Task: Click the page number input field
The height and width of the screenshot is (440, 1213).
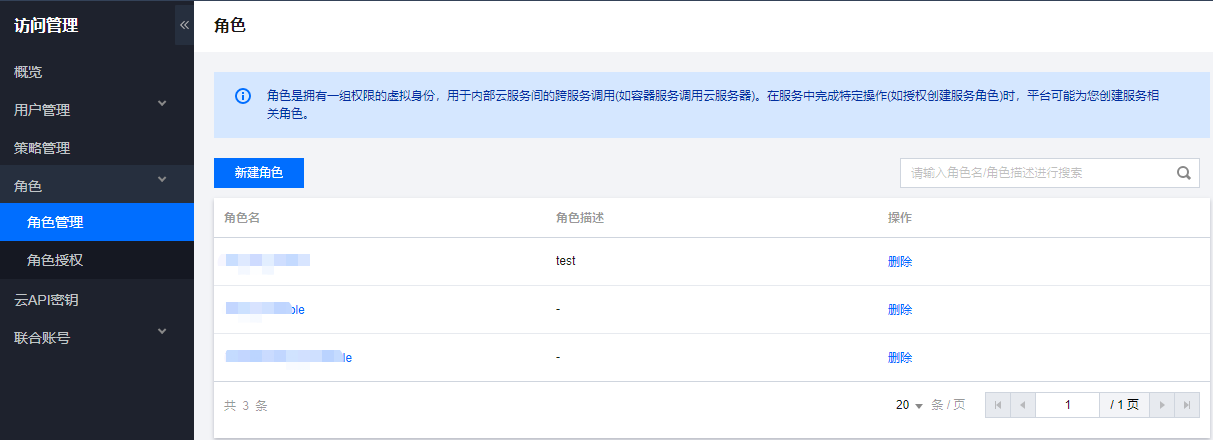Action: click(1067, 405)
